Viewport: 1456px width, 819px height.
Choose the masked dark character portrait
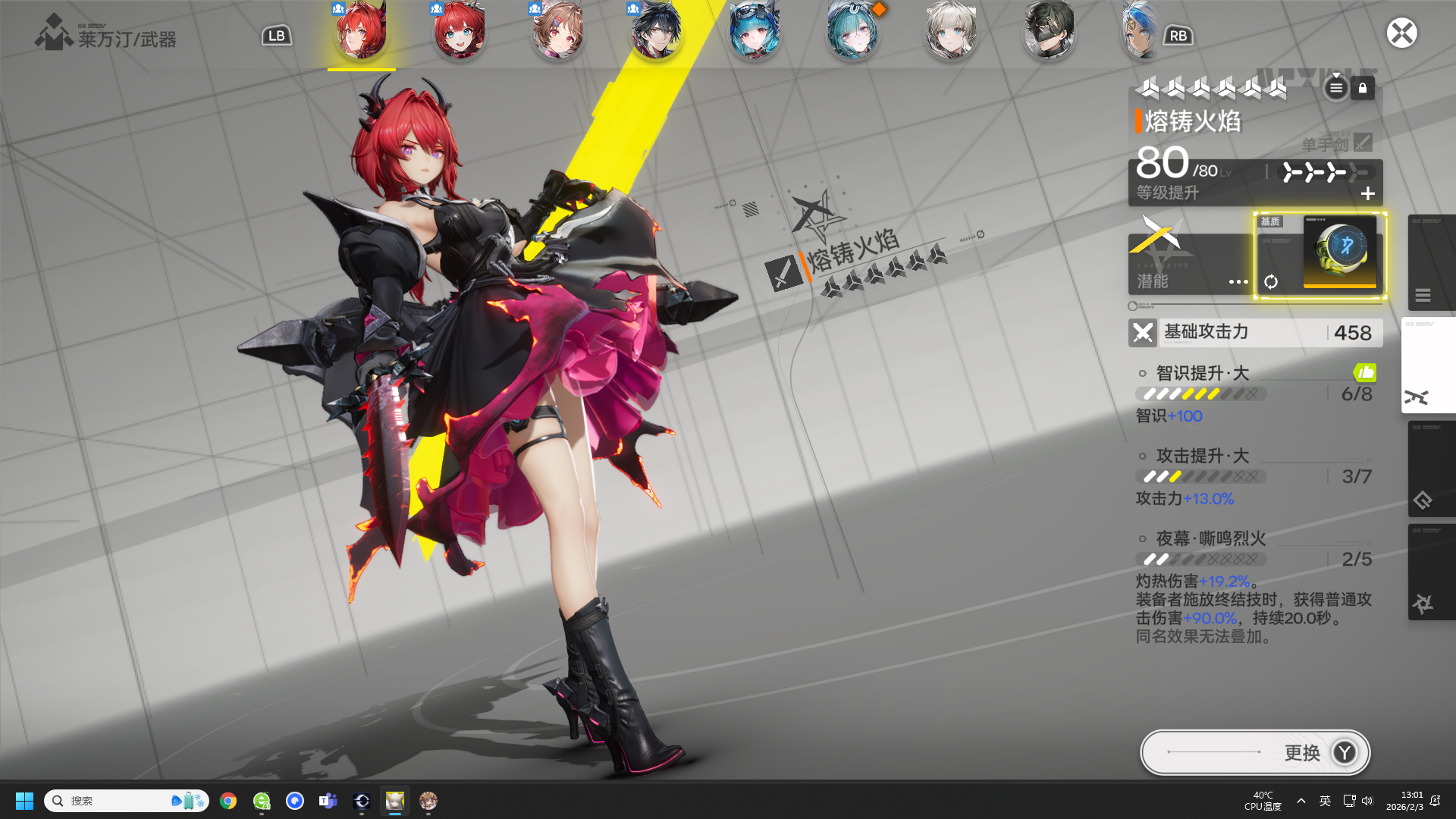click(x=1050, y=32)
